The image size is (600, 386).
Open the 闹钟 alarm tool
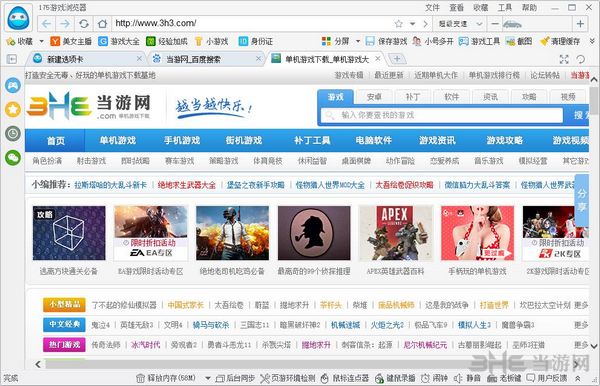(434, 378)
